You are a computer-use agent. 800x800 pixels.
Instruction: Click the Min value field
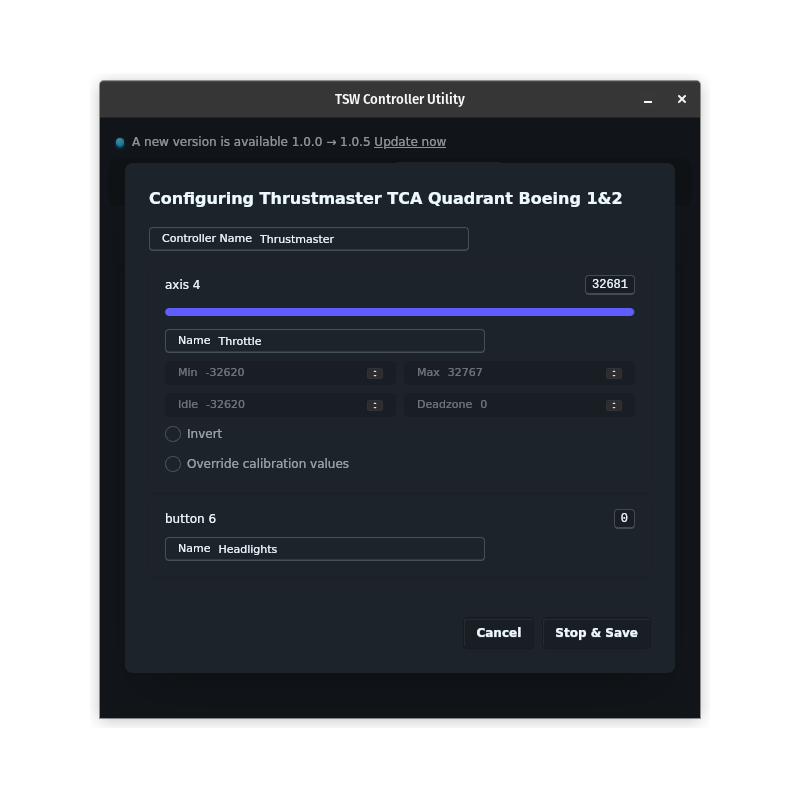[x=280, y=372]
